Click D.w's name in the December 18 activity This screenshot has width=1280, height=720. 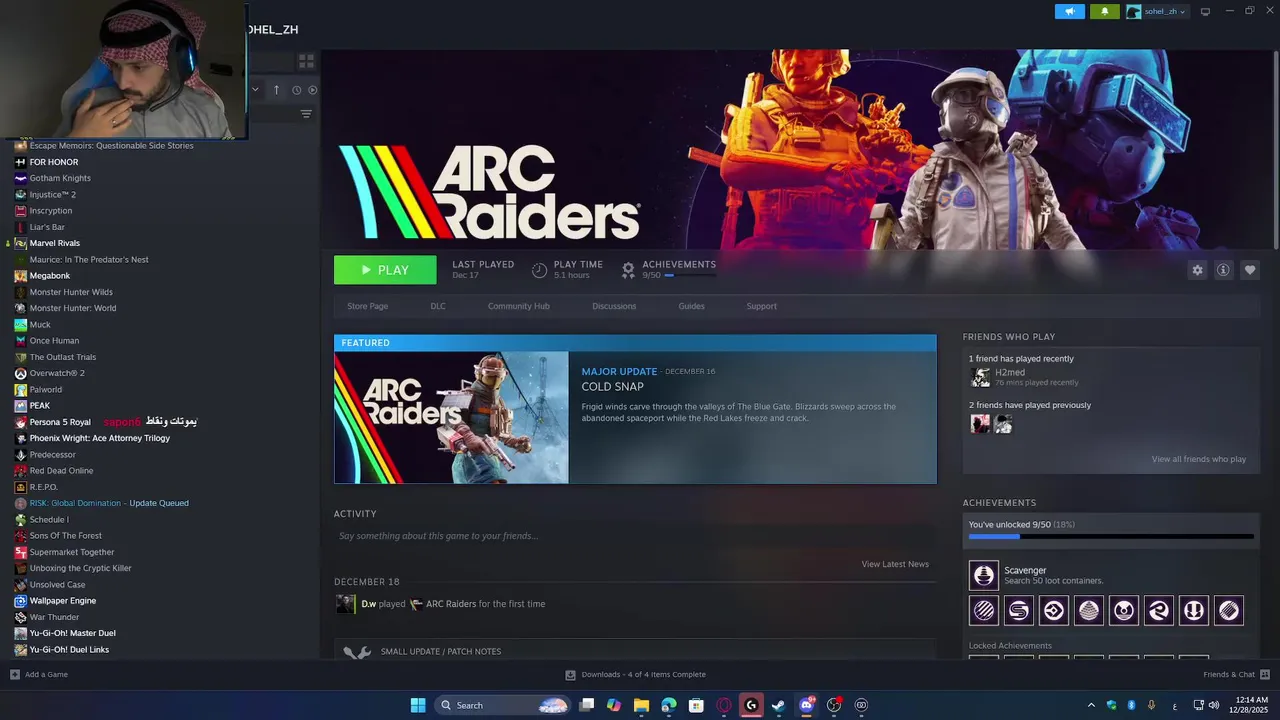pos(368,604)
